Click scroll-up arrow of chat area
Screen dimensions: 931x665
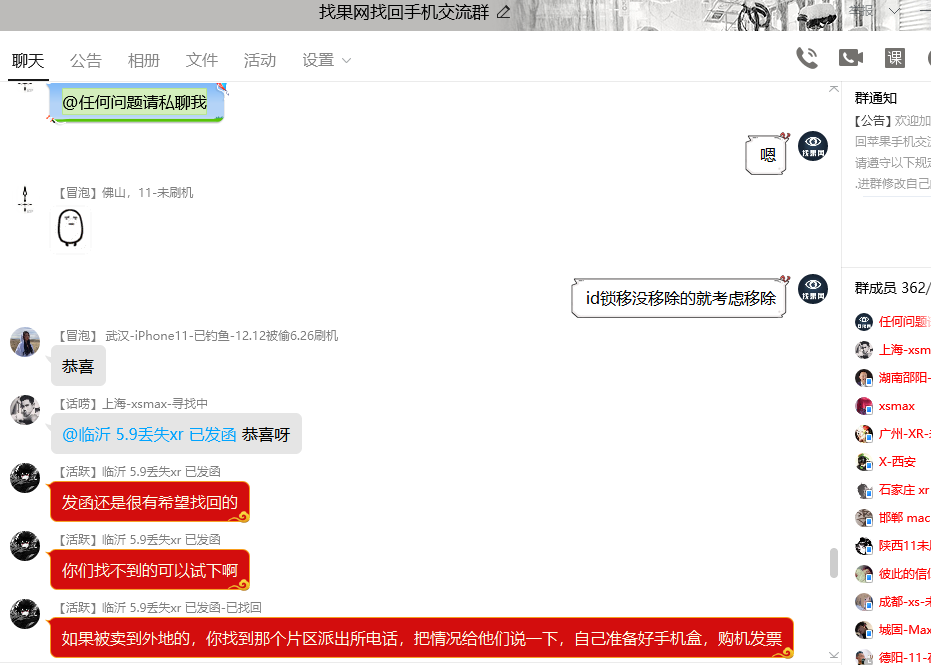click(834, 88)
